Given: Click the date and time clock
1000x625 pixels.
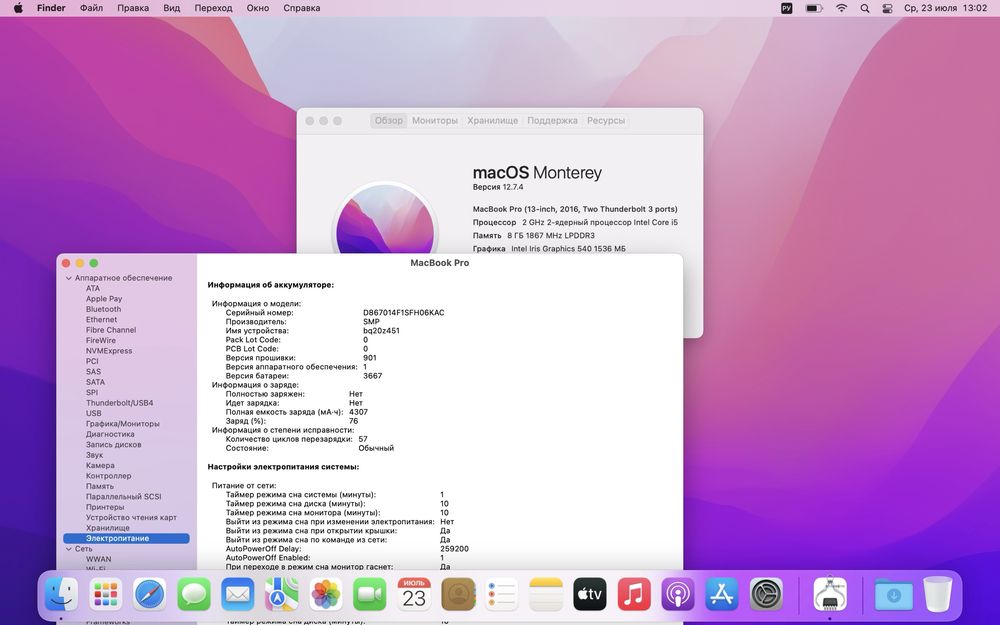Looking at the screenshot, I should 945,8.
